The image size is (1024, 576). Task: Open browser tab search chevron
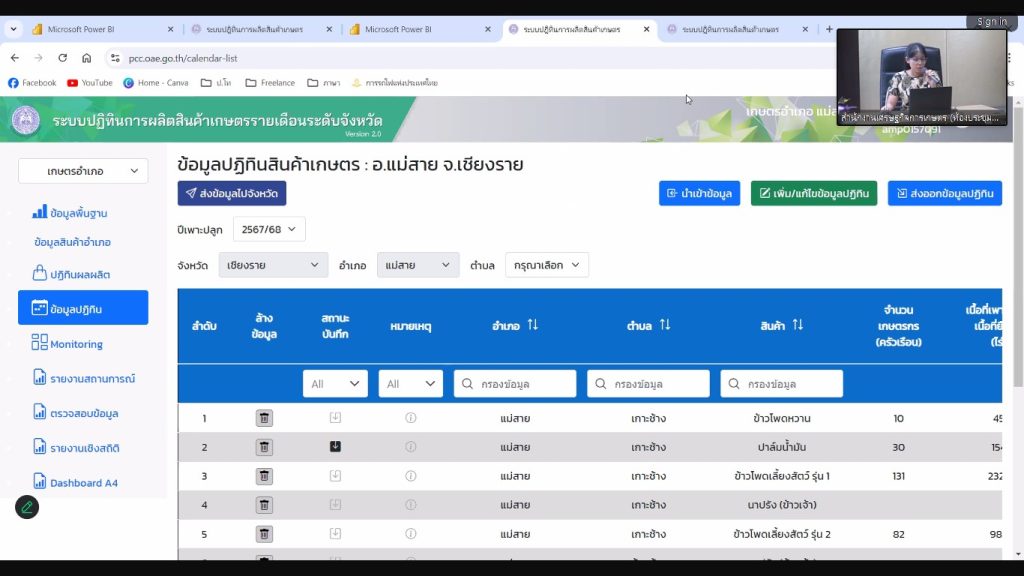tap(13, 29)
